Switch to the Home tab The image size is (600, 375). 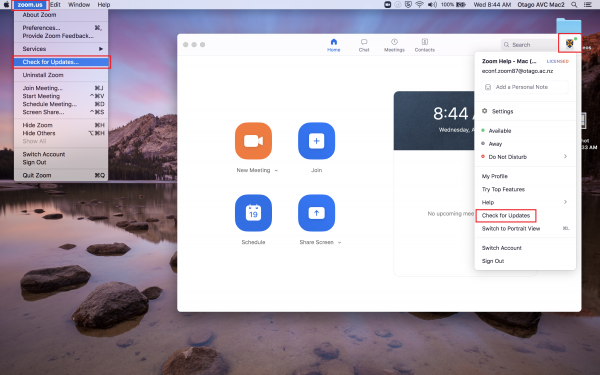[x=334, y=45]
